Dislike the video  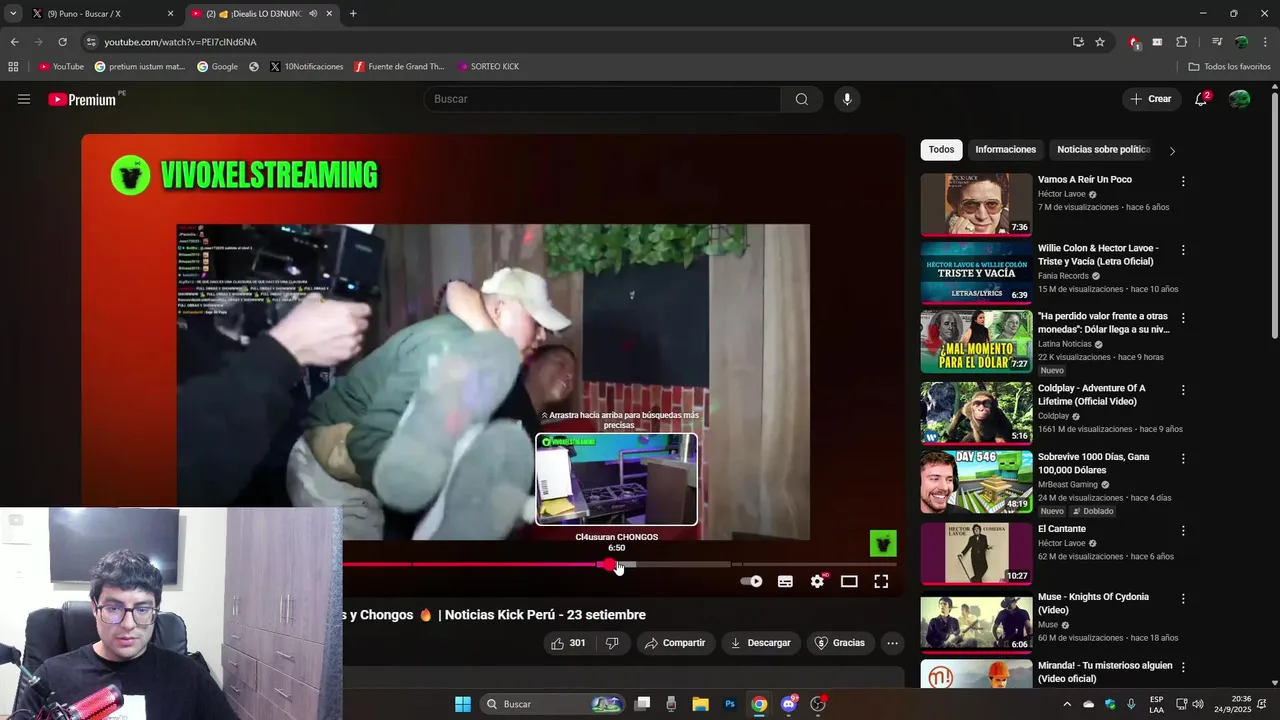[x=612, y=643]
